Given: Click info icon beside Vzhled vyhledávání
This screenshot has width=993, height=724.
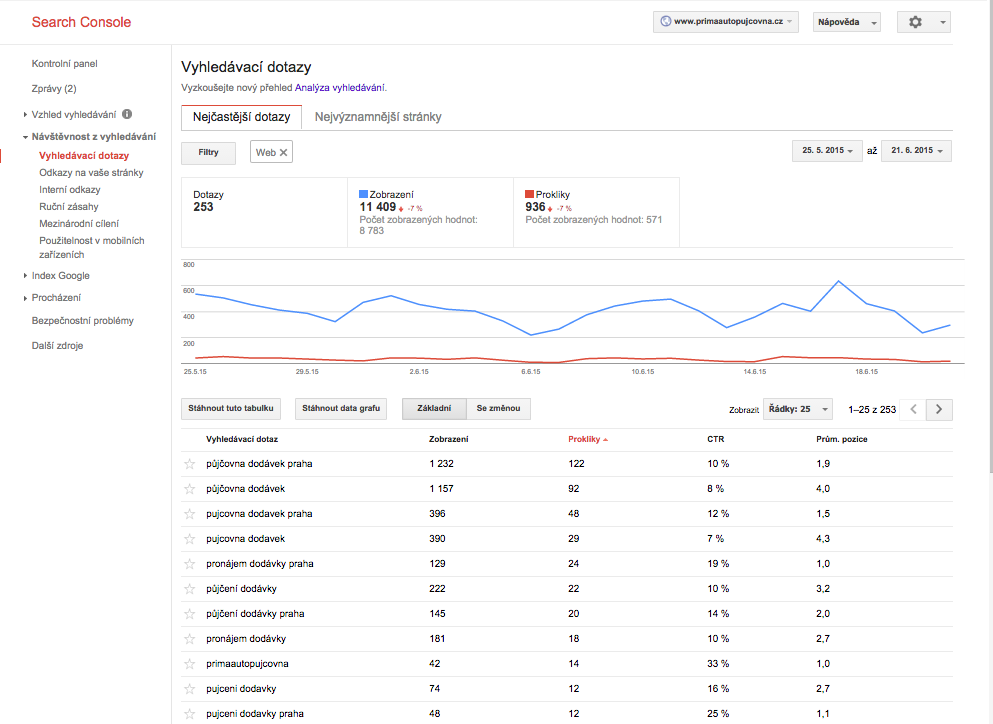Looking at the screenshot, I should click(127, 114).
